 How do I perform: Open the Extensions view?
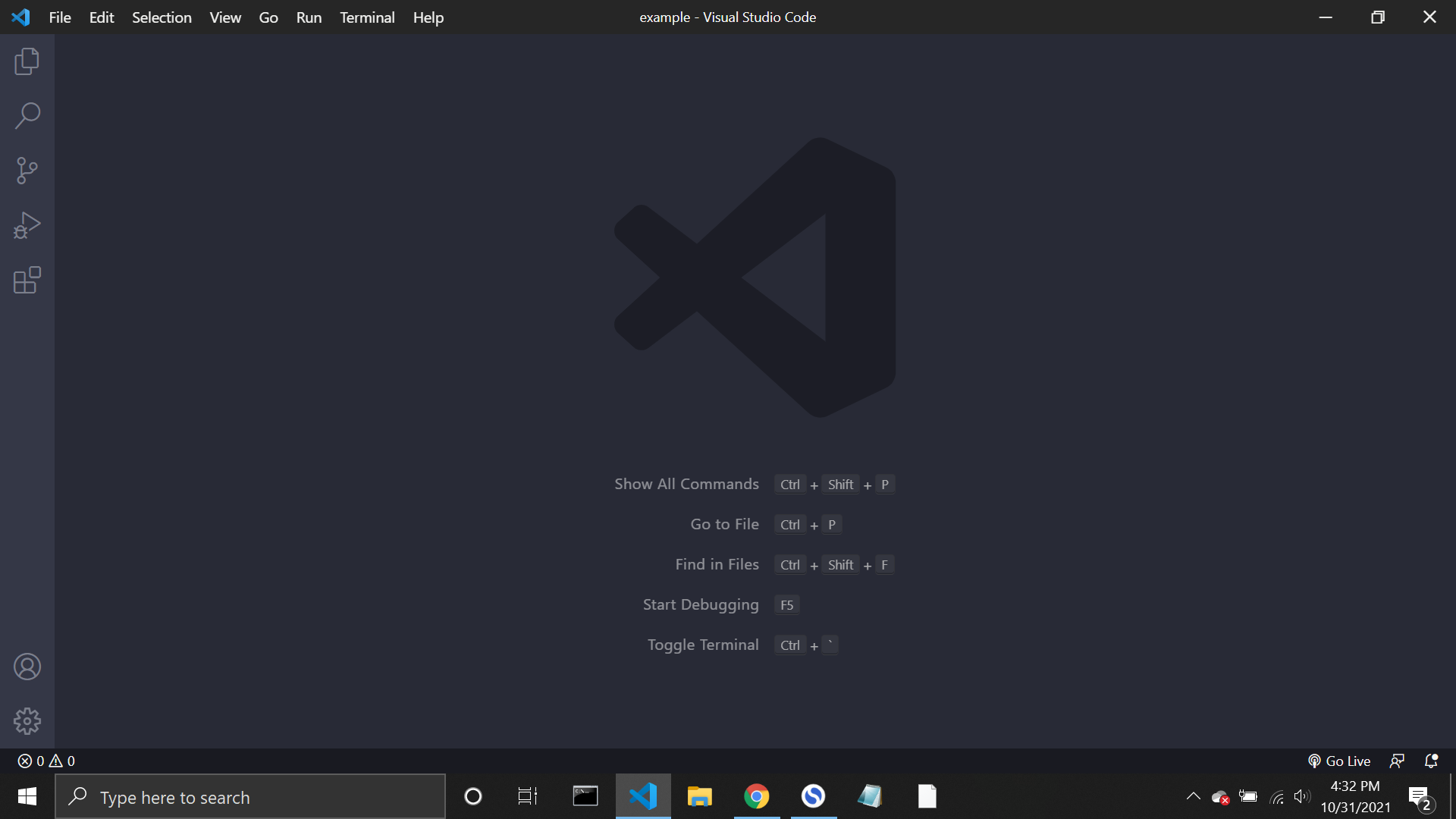coord(27,280)
